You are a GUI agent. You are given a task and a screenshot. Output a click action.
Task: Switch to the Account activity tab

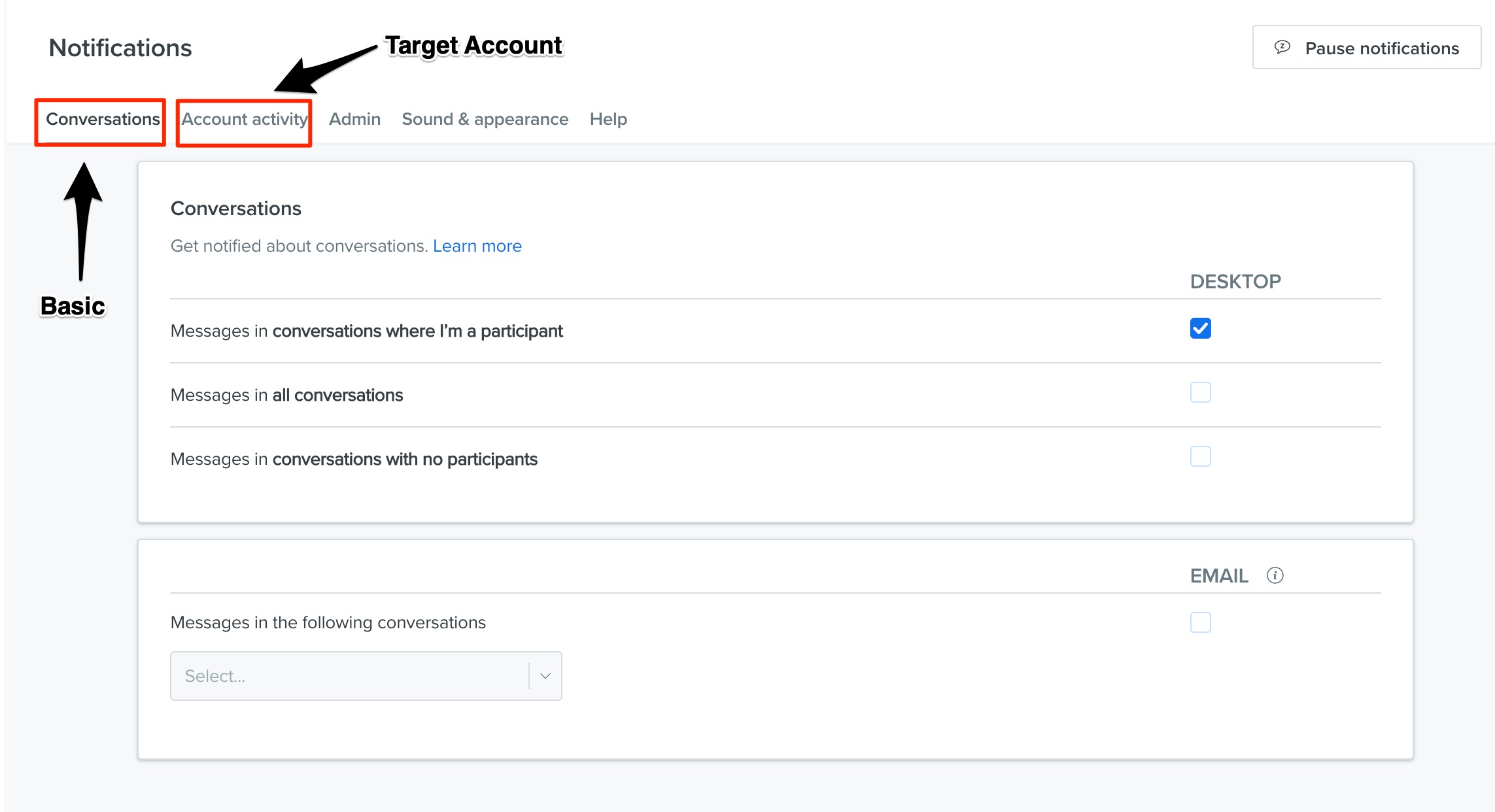tap(244, 119)
